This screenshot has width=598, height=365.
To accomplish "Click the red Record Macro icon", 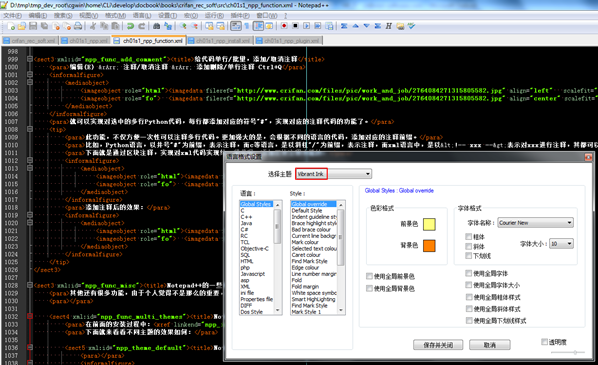I will click(x=284, y=26).
